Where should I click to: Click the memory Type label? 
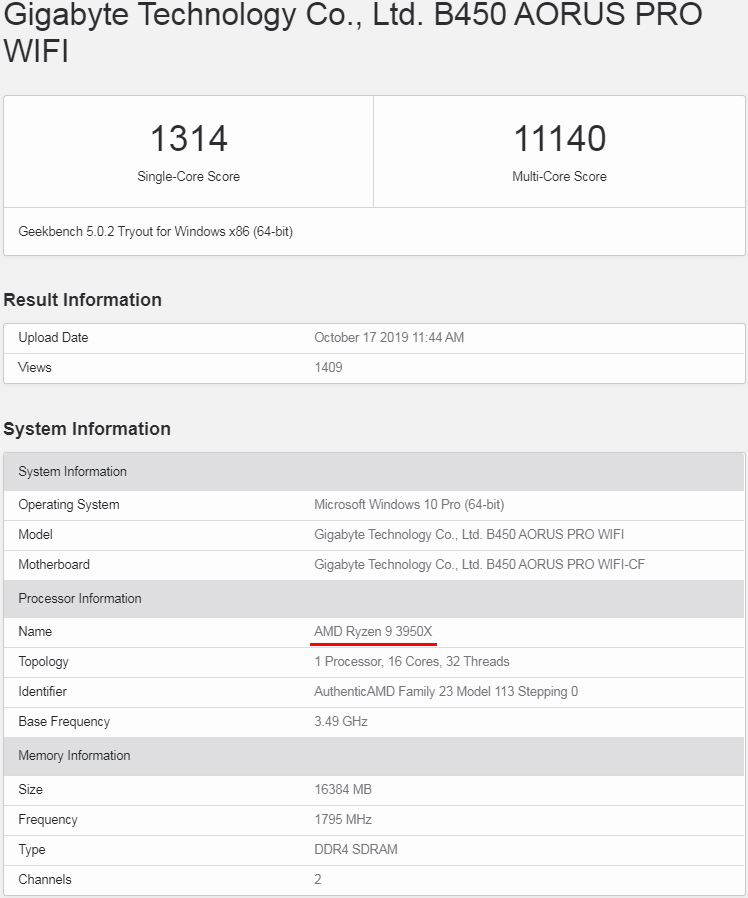coord(32,849)
